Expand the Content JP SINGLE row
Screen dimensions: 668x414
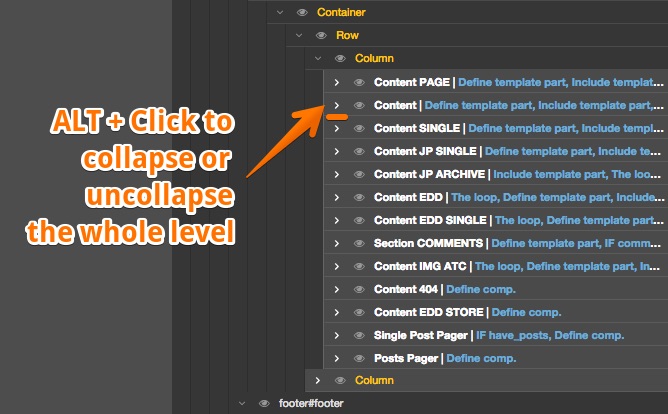coord(337,151)
